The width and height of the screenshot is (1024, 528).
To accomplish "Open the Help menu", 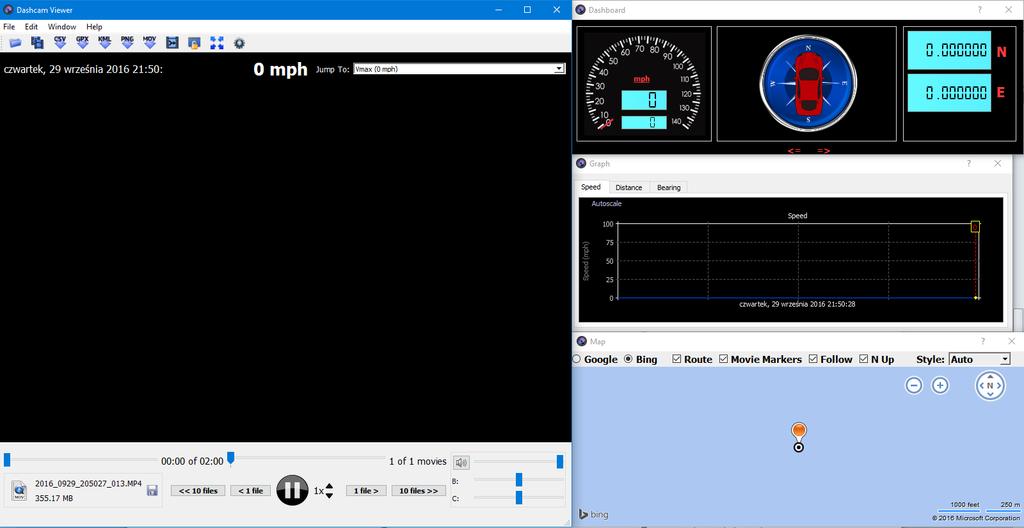I will [95, 27].
